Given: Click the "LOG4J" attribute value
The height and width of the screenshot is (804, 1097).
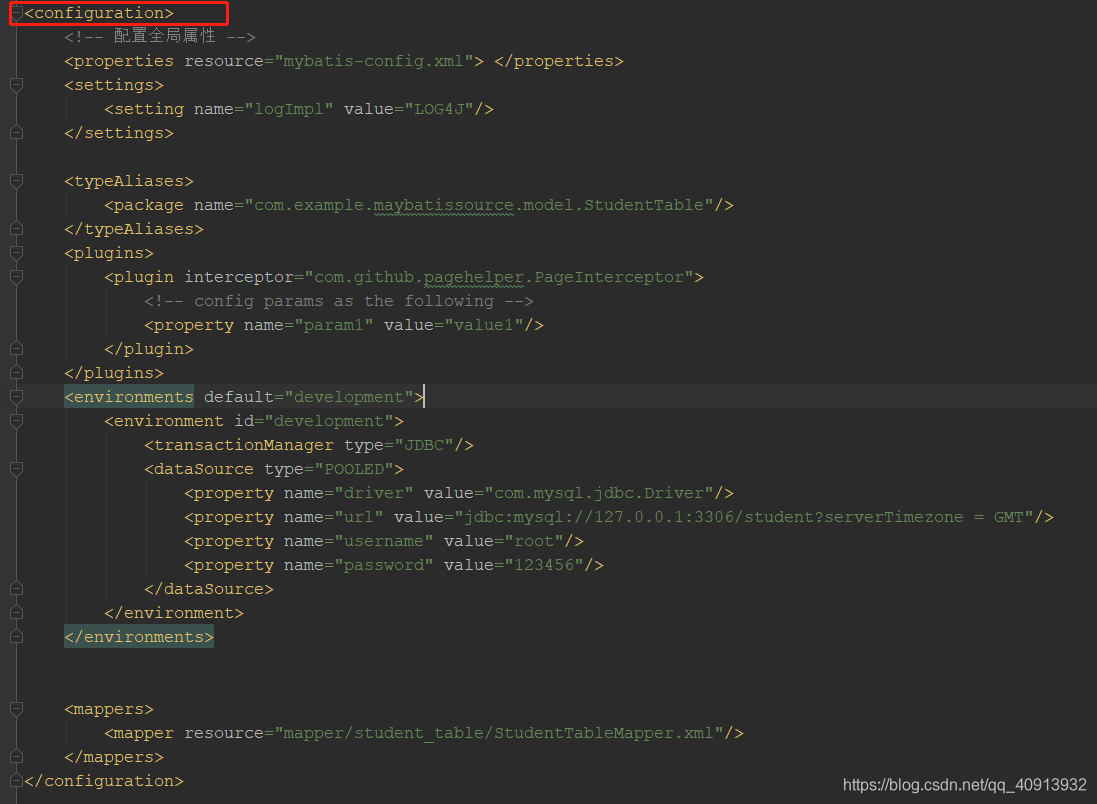Looking at the screenshot, I should 439,109.
